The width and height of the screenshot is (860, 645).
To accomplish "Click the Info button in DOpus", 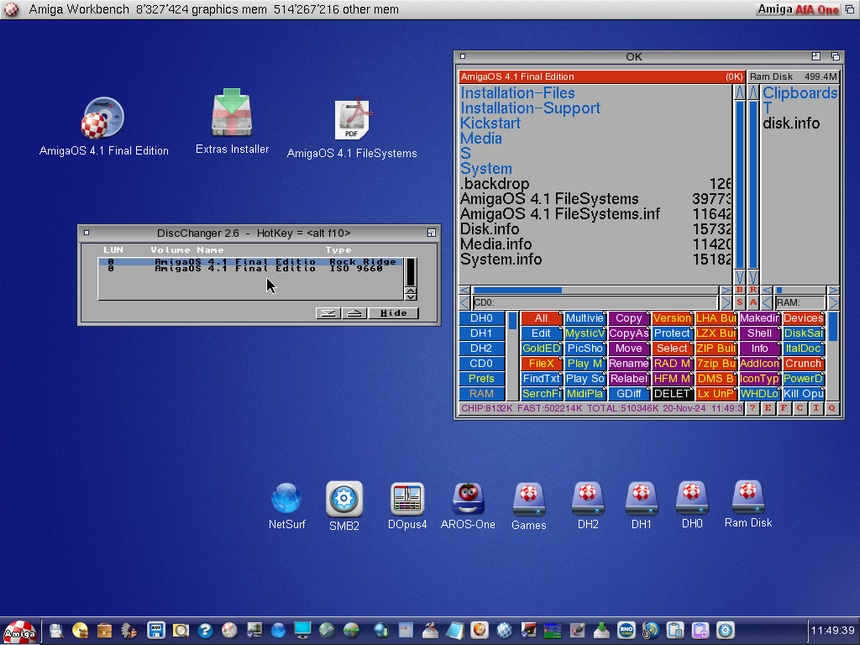I will point(760,348).
